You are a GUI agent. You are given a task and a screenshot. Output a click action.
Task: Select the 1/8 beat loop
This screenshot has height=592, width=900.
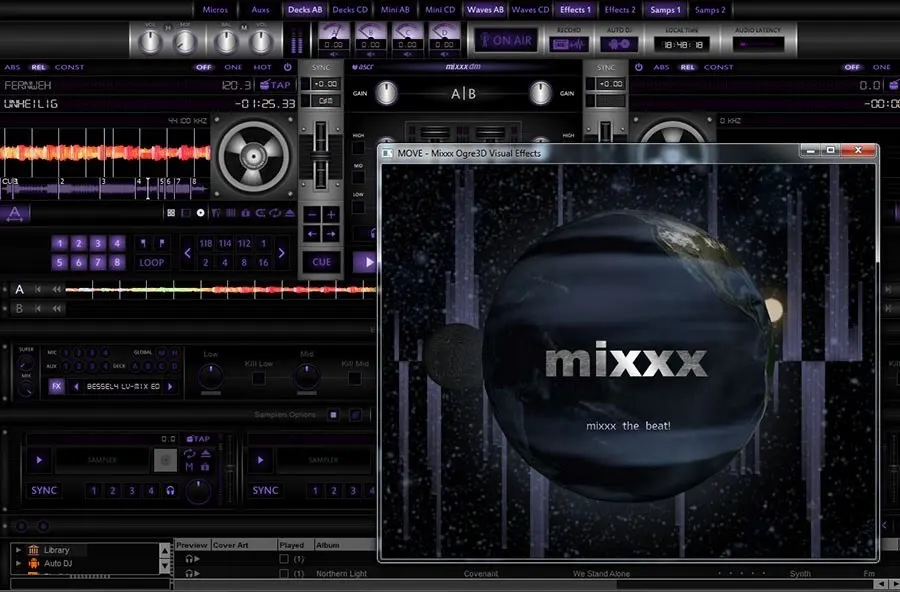coord(205,243)
